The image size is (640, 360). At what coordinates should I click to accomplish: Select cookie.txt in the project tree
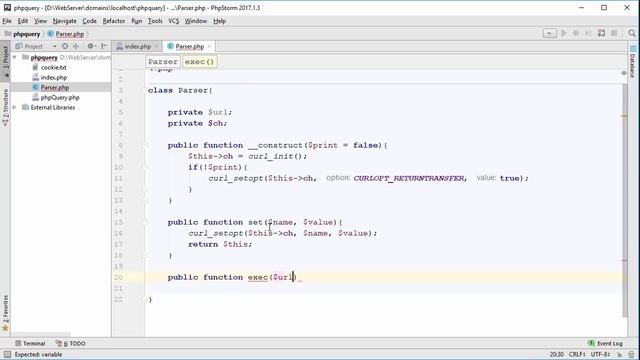tap(53, 67)
